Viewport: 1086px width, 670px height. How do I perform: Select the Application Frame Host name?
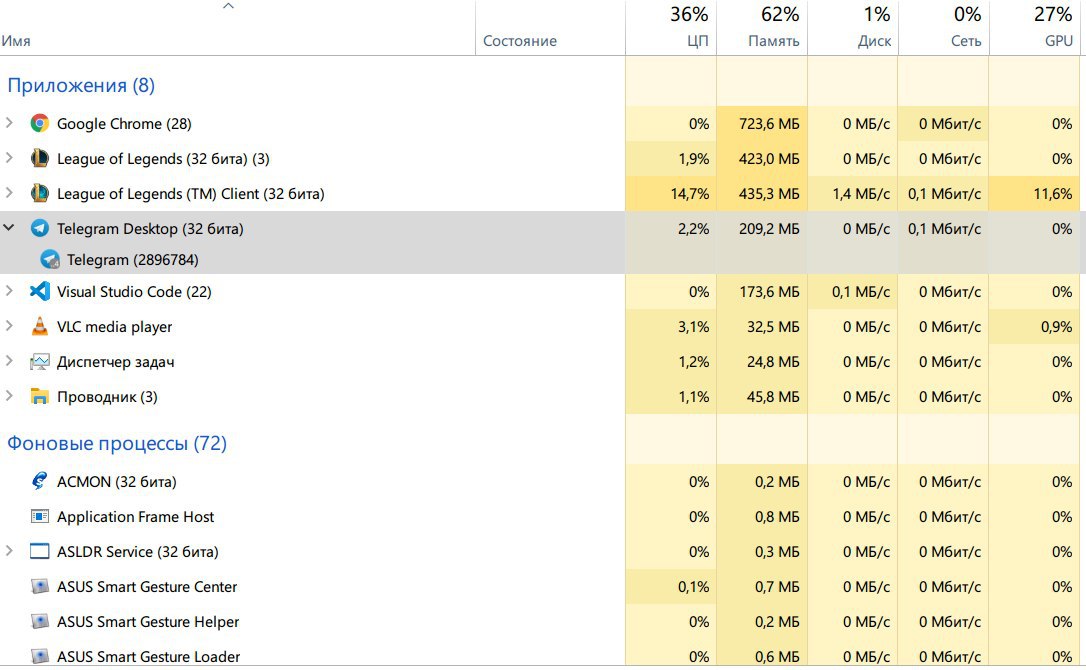tap(136, 517)
